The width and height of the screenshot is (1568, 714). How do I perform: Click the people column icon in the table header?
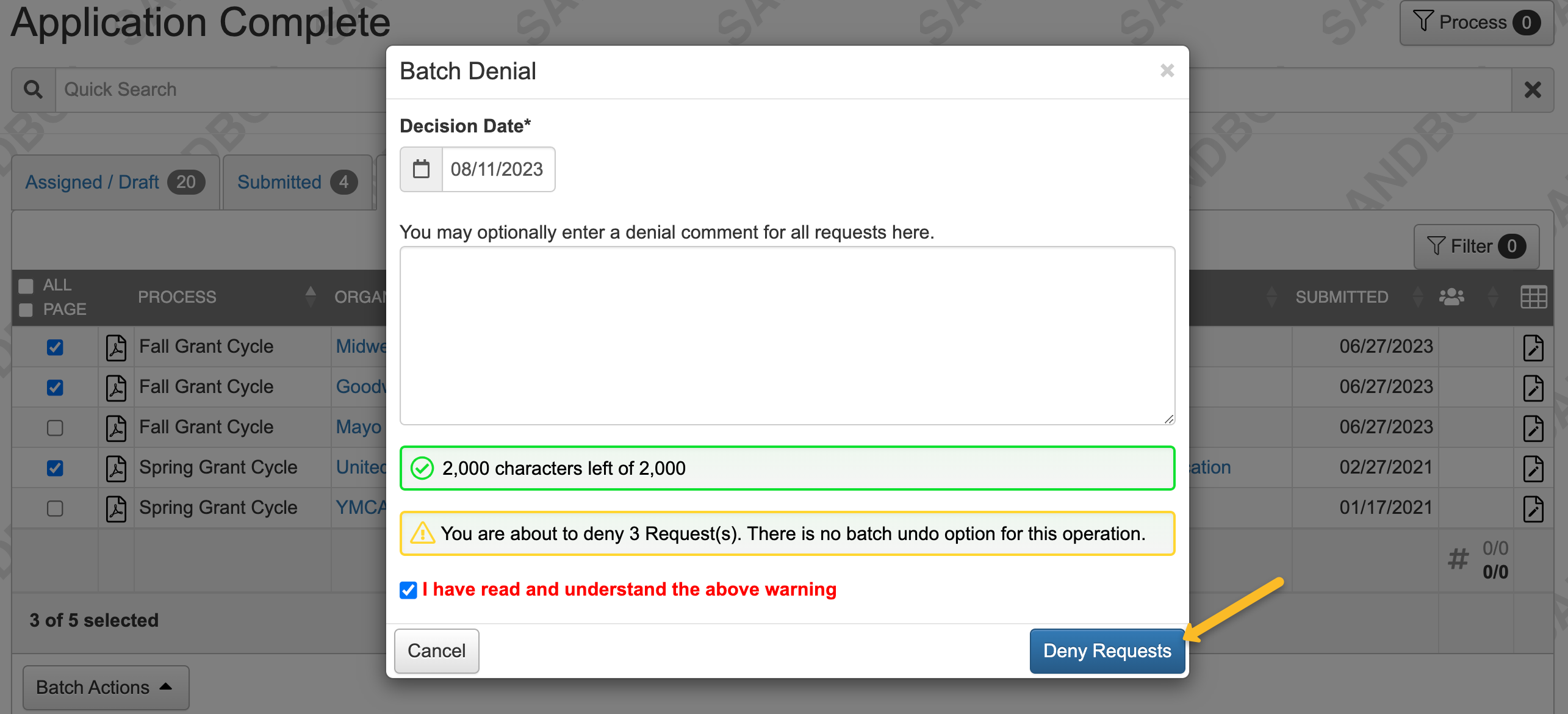click(x=1451, y=297)
